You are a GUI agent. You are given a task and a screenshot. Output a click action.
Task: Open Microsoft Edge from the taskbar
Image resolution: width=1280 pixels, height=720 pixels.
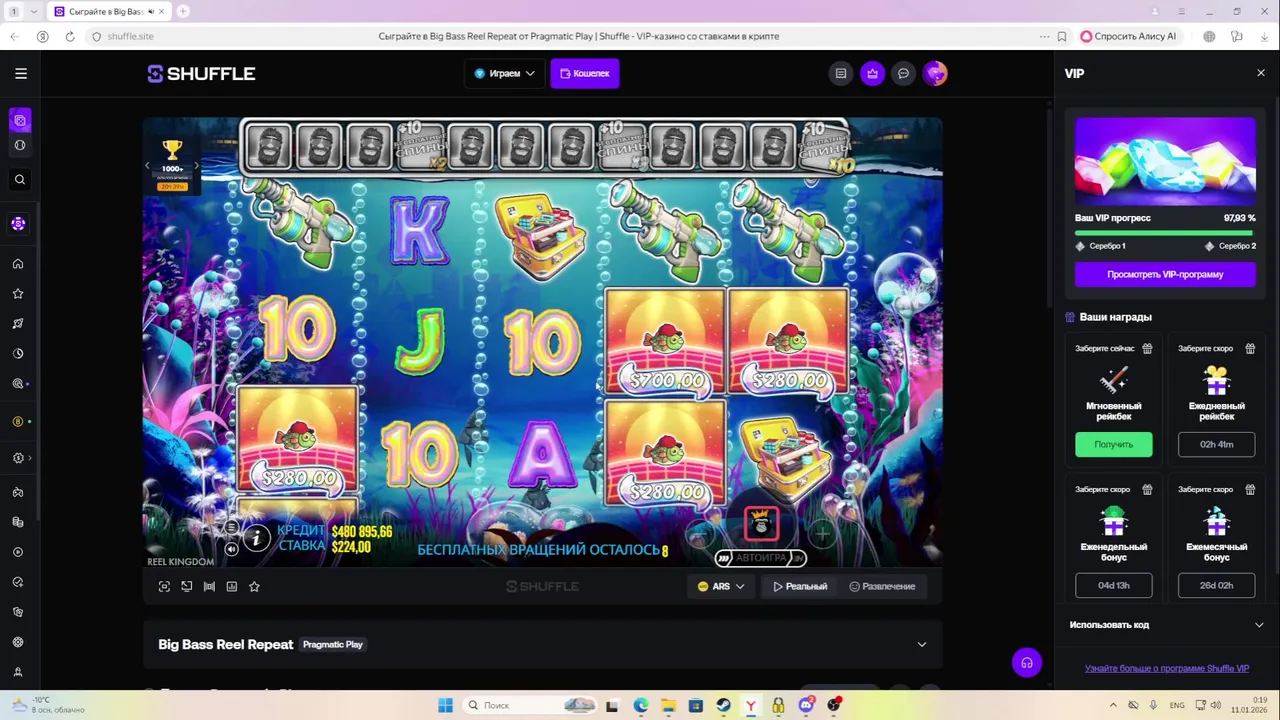pos(641,705)
